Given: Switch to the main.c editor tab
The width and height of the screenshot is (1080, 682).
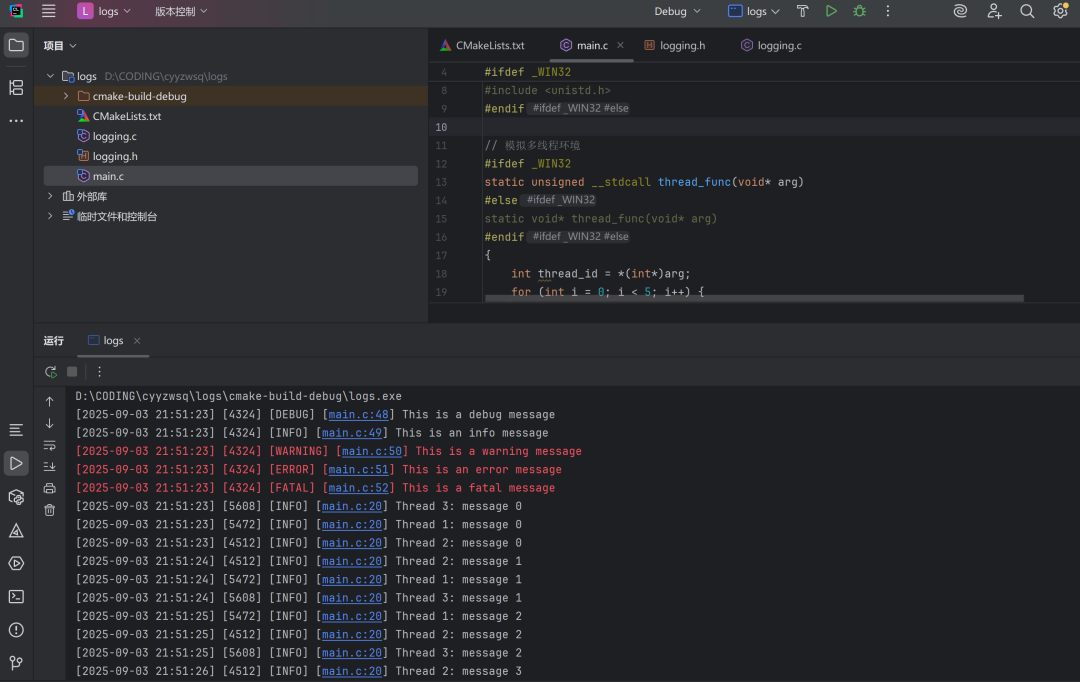Looking at the screenshot, I should click(x=592, y=45).
